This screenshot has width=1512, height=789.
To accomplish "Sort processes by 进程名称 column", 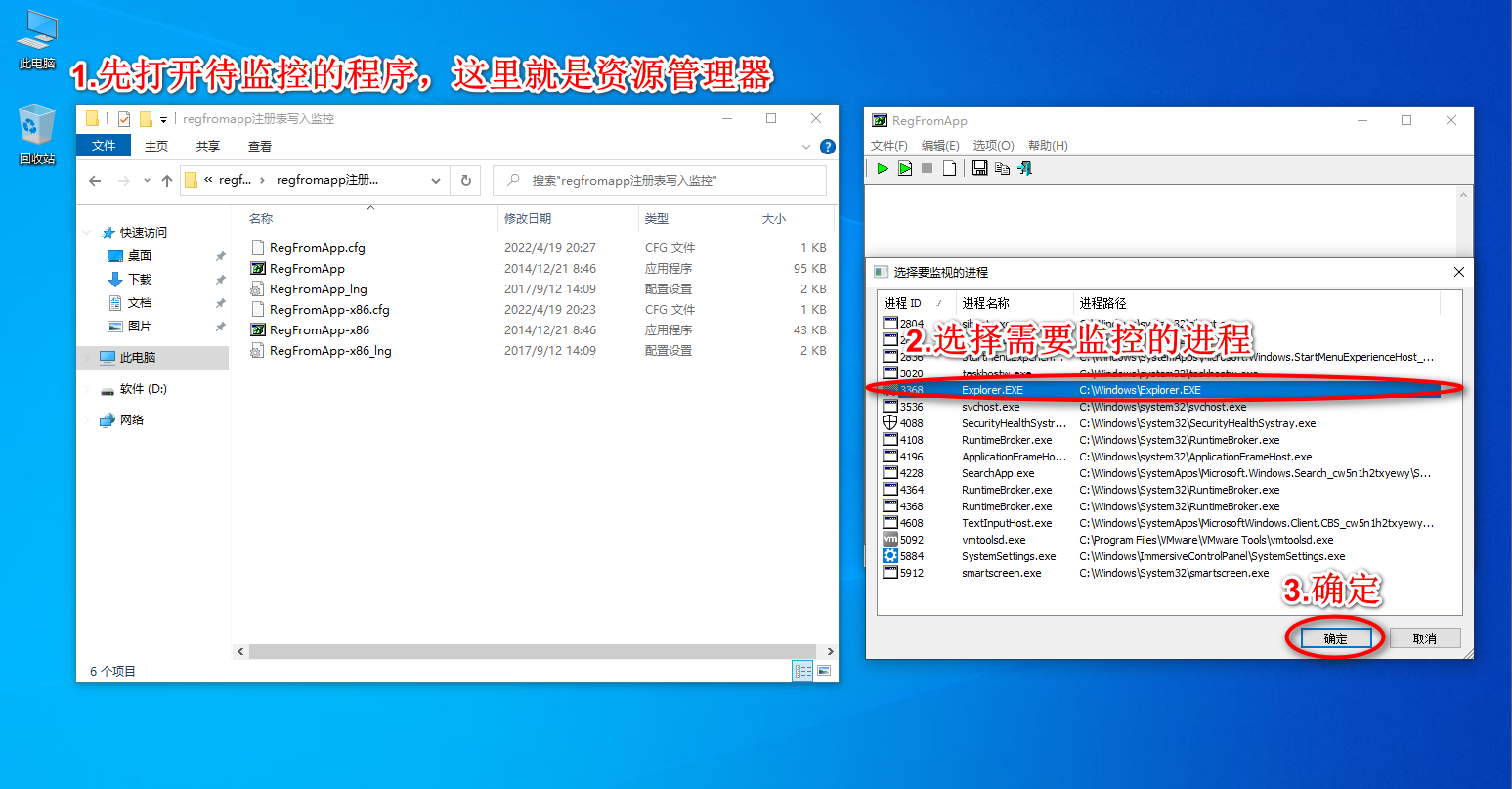I will point(1015,303).
